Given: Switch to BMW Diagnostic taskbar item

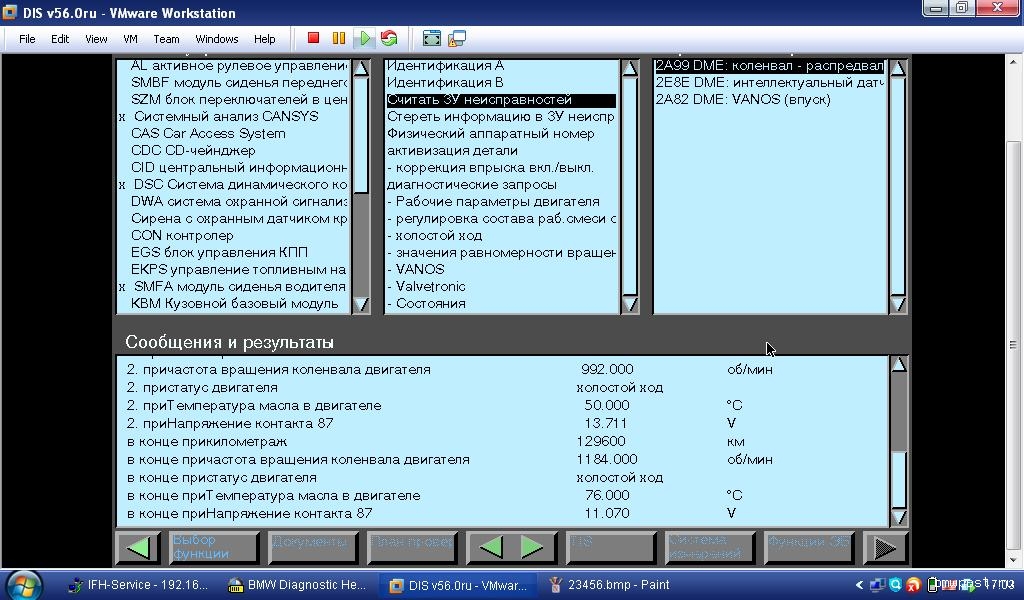Looking at the screenshot, I should (x=298, y=585).
